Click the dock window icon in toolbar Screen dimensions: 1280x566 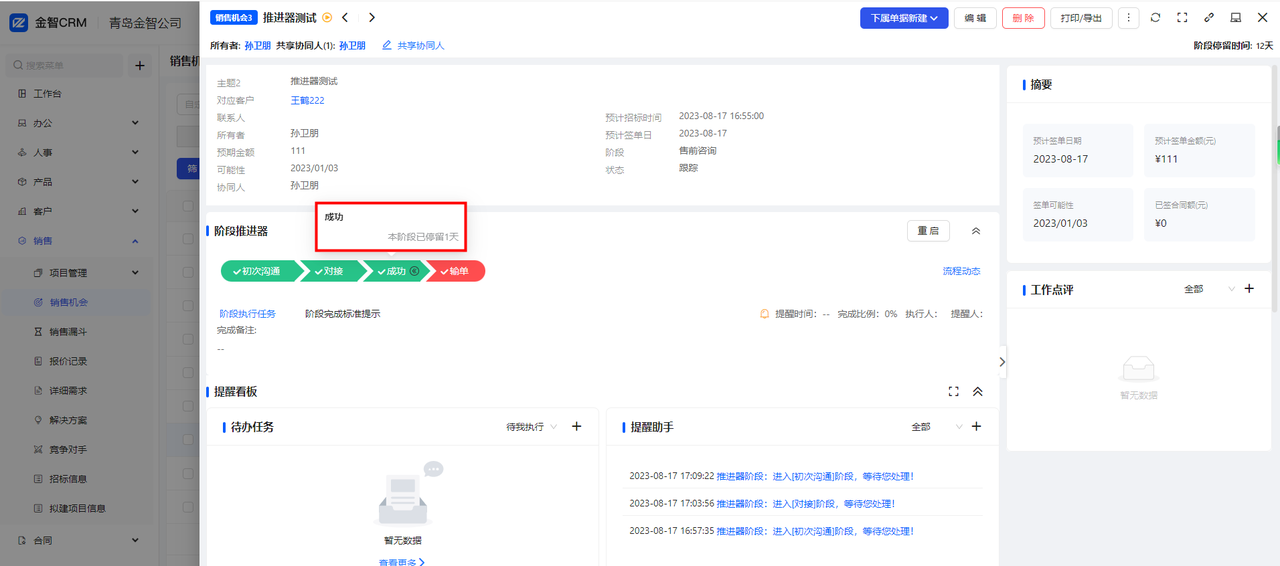[1235, 18]
